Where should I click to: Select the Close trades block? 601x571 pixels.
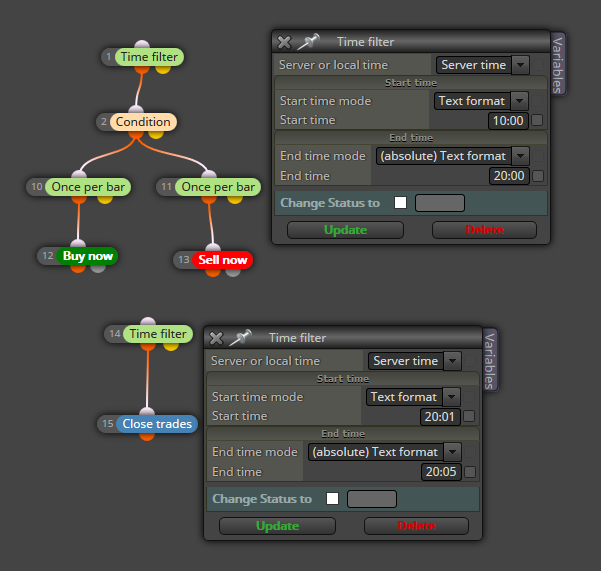tap(157, 424)
